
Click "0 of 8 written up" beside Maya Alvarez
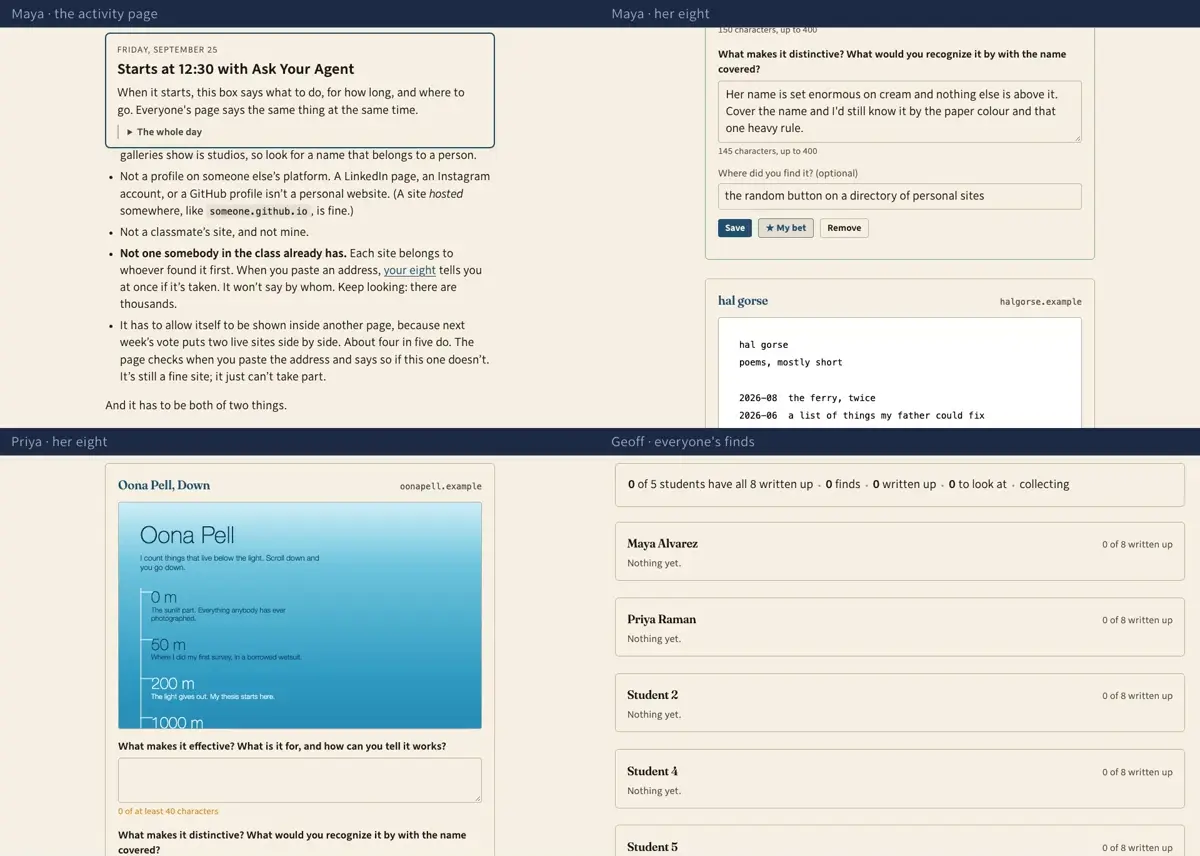1137,545
